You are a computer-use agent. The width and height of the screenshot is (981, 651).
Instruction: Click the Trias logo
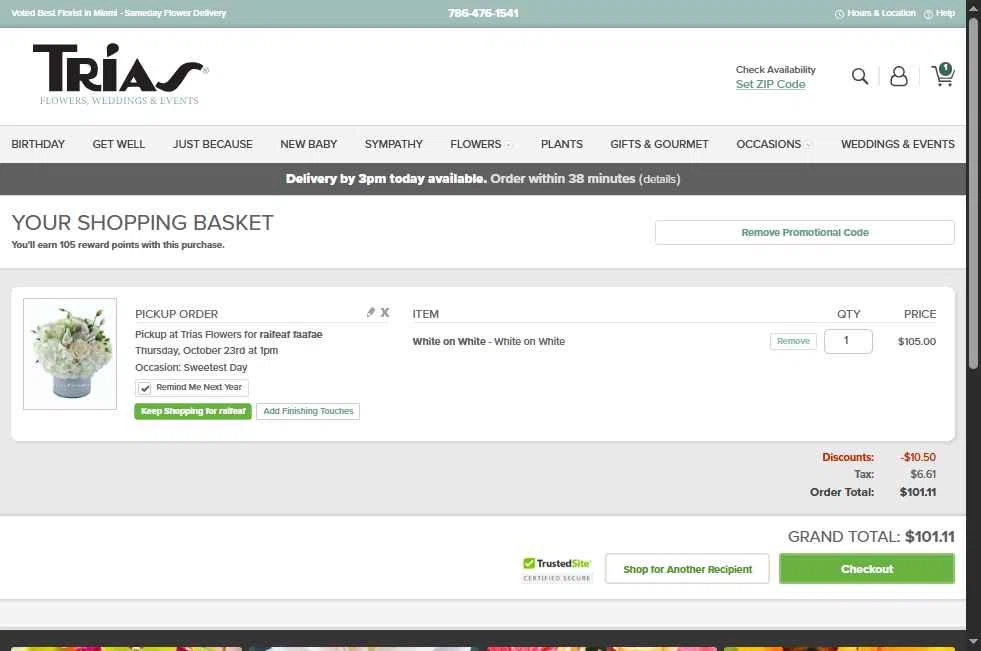120,74
